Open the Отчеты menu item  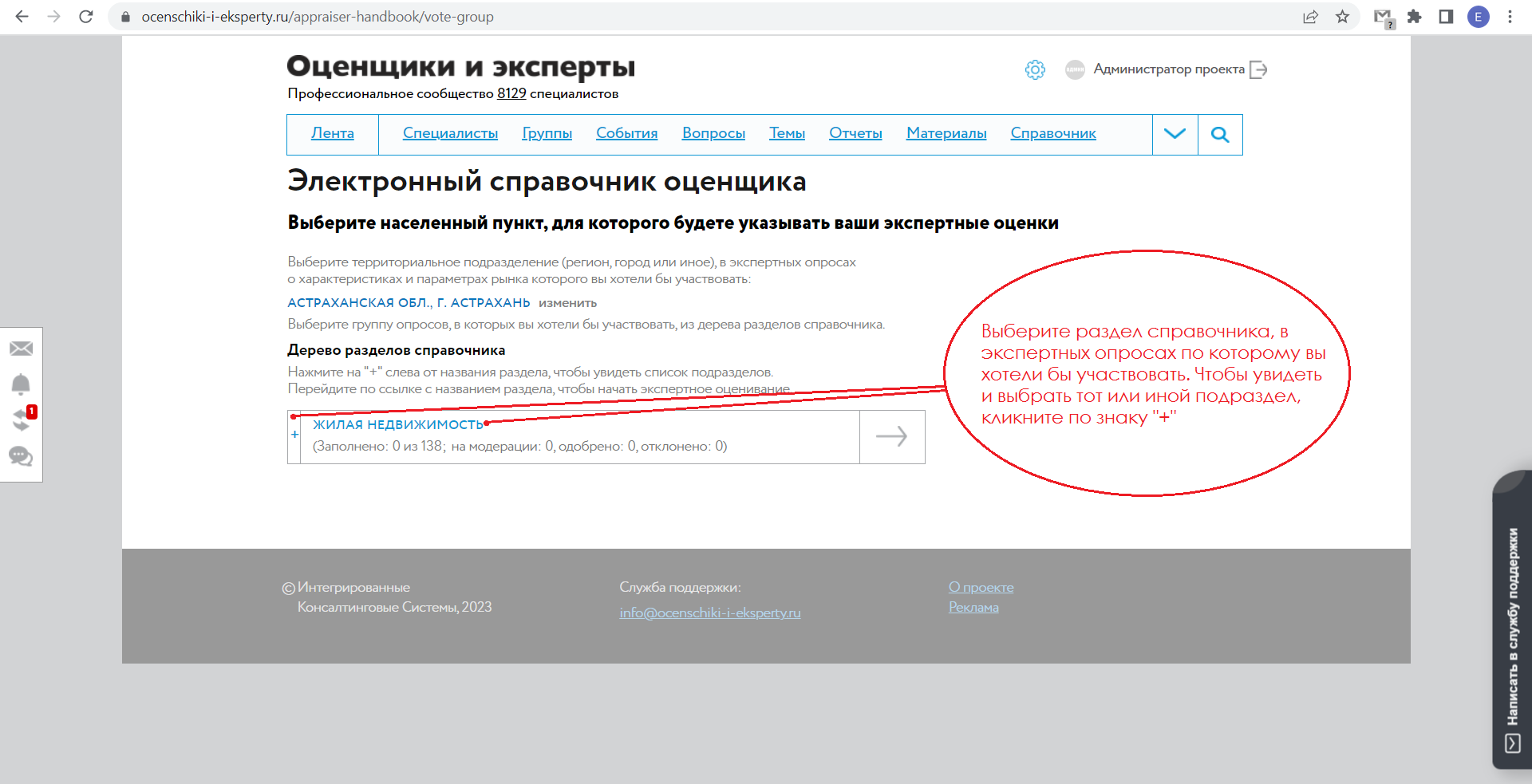click(x=855, y=133)
